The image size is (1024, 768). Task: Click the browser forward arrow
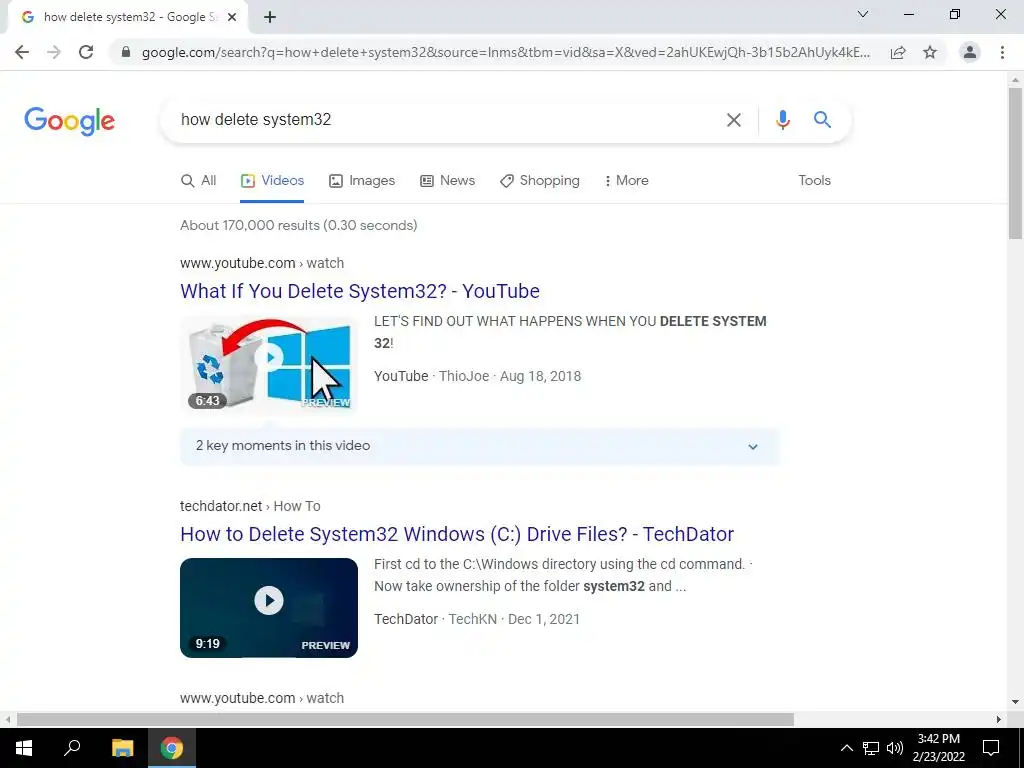54,52
